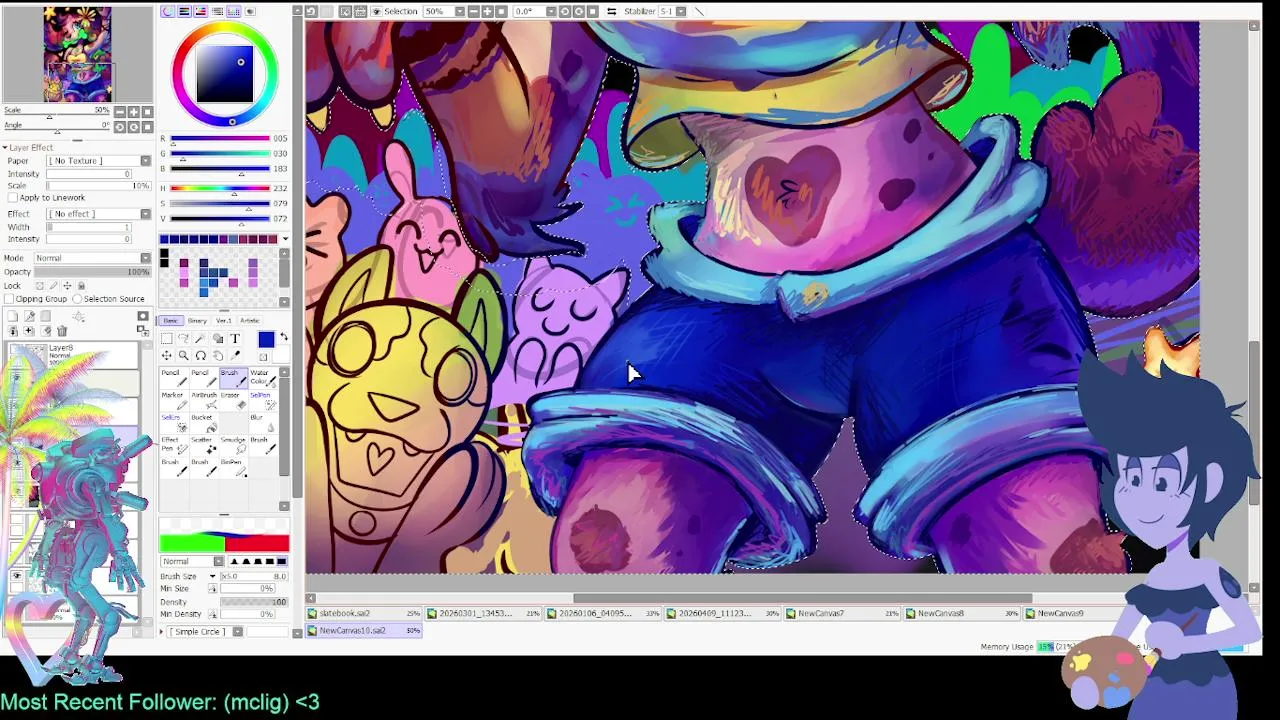Open the swatch palette options arrow
Viewport: 1280px width, 720px height.
[x=286, y=239]
